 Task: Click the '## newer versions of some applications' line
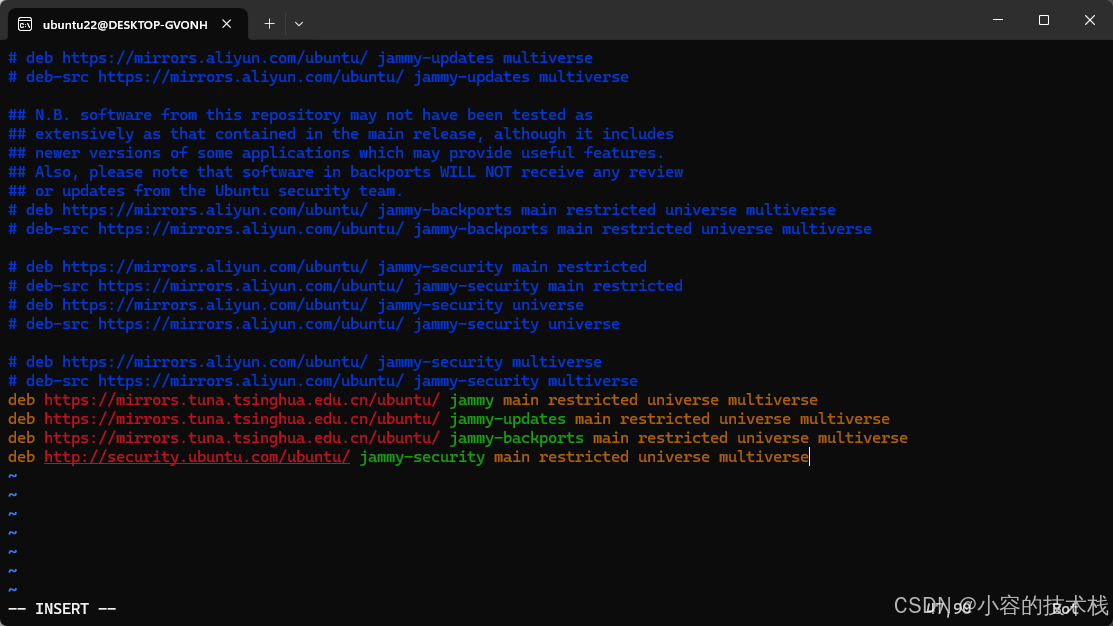[336, 153]
